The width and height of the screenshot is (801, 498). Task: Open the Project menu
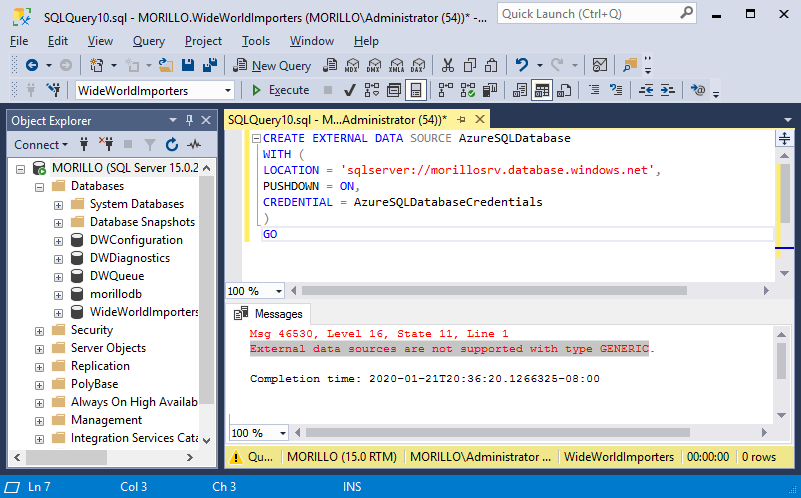click(203, 41)
